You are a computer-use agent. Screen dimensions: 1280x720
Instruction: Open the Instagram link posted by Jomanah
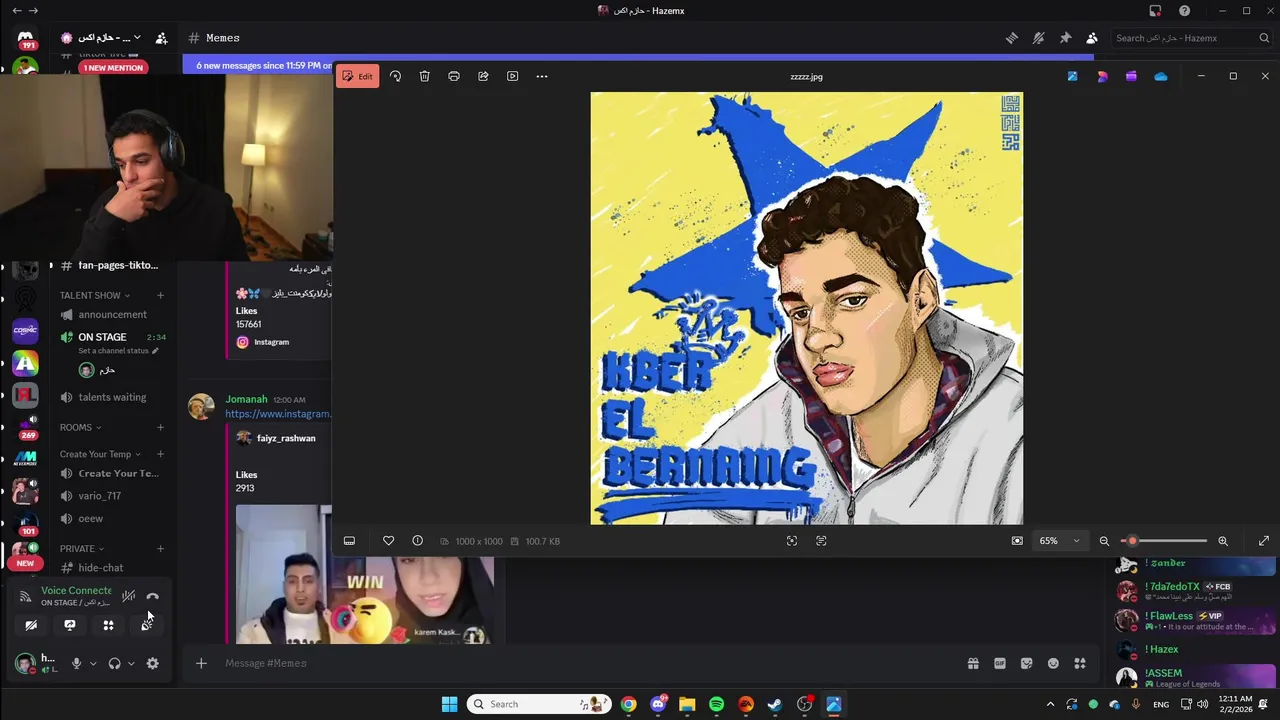[278, 414]
